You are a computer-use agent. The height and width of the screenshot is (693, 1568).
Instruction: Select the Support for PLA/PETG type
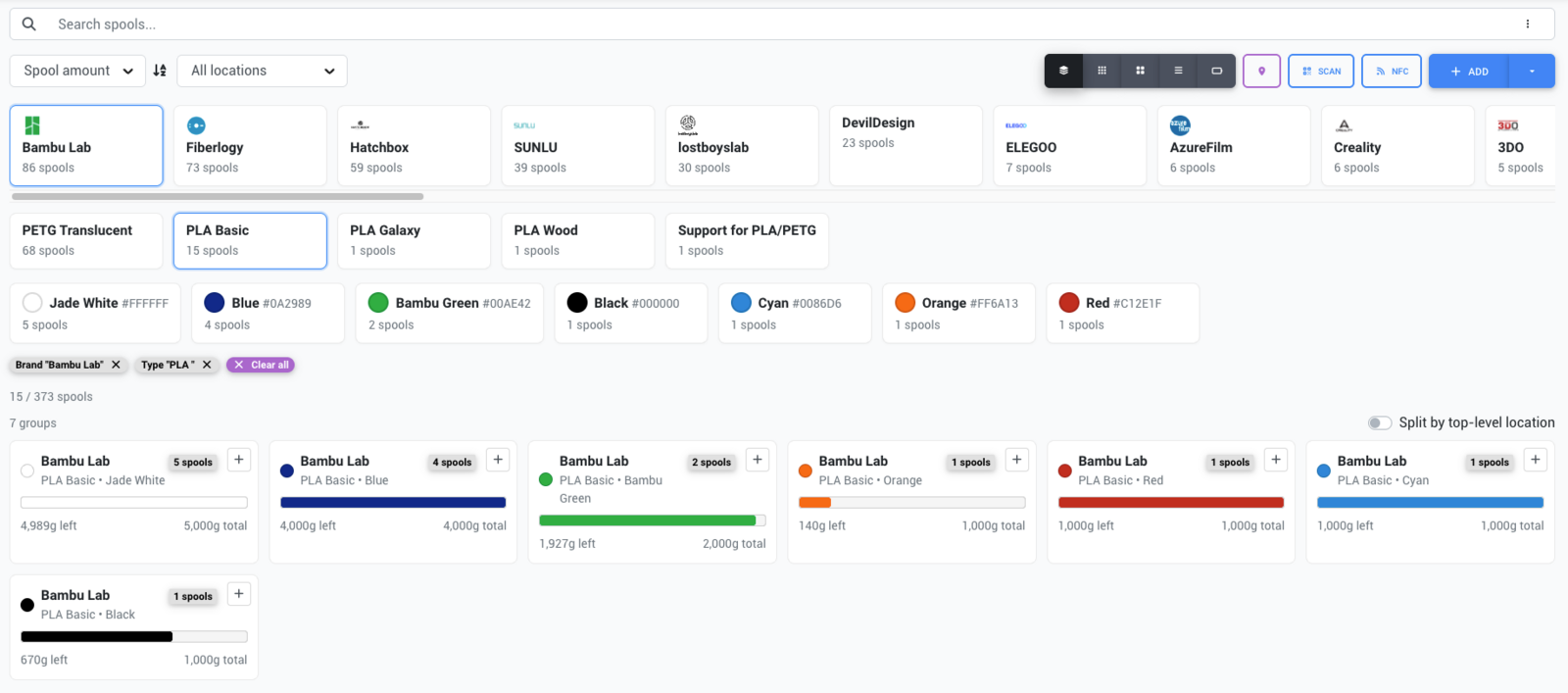(x=747, y=241)
